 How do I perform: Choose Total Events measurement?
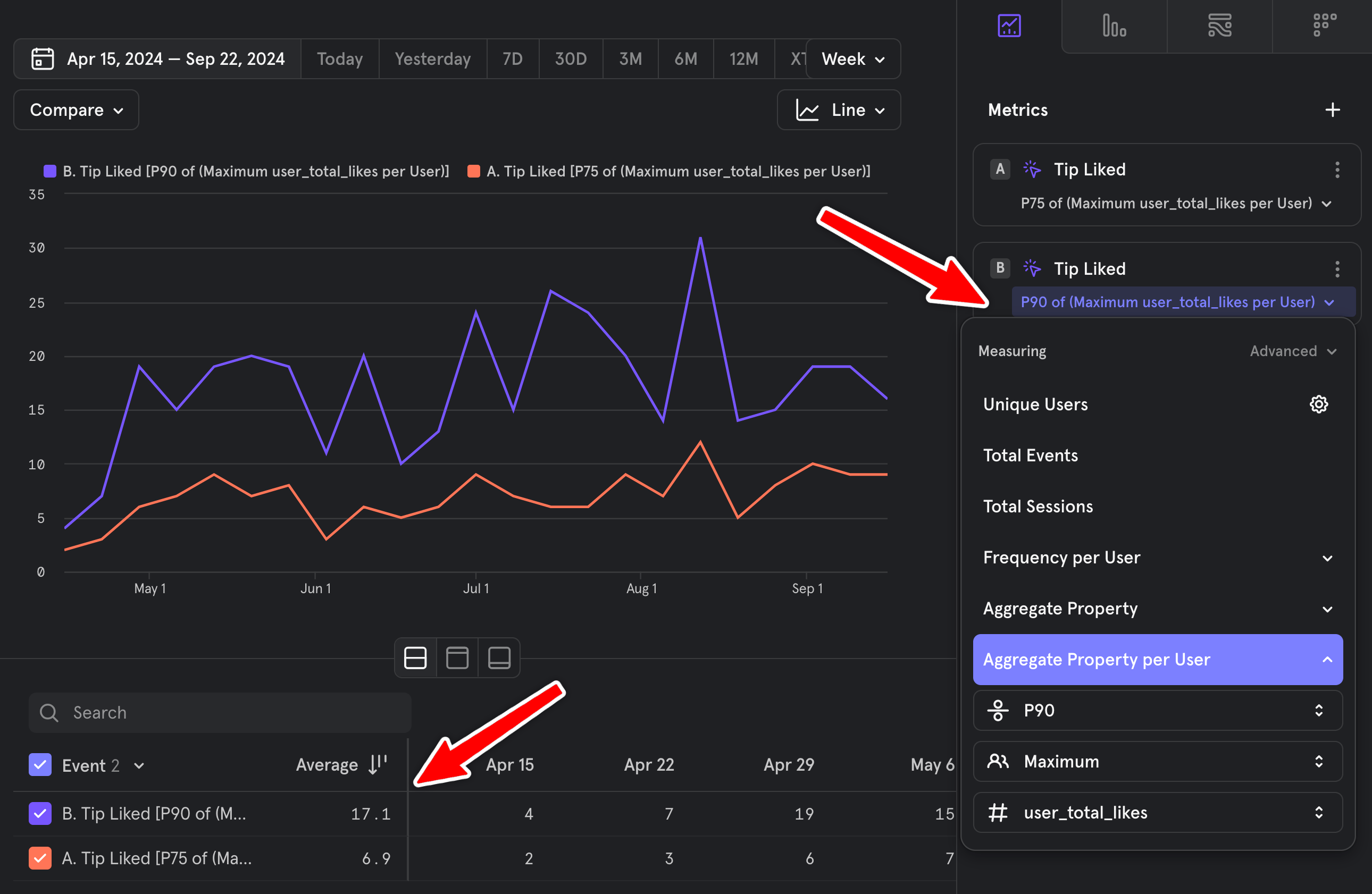[1030, 456]
